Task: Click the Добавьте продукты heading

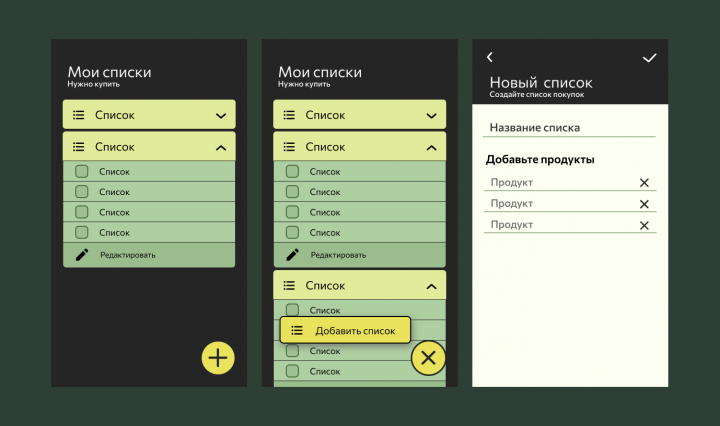Action: [540, 159]
